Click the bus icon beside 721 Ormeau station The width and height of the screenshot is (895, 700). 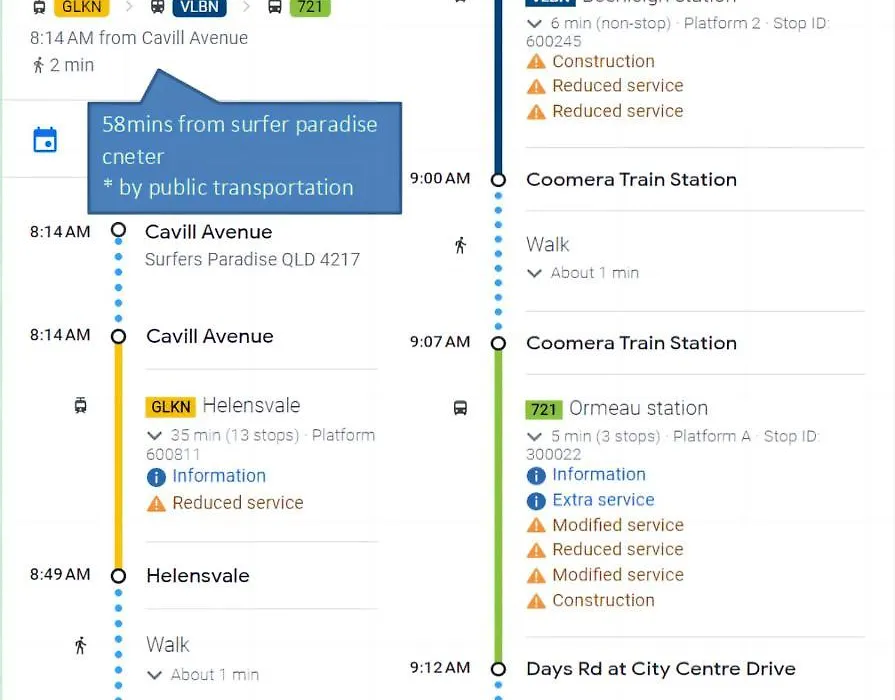coord(460,408)
